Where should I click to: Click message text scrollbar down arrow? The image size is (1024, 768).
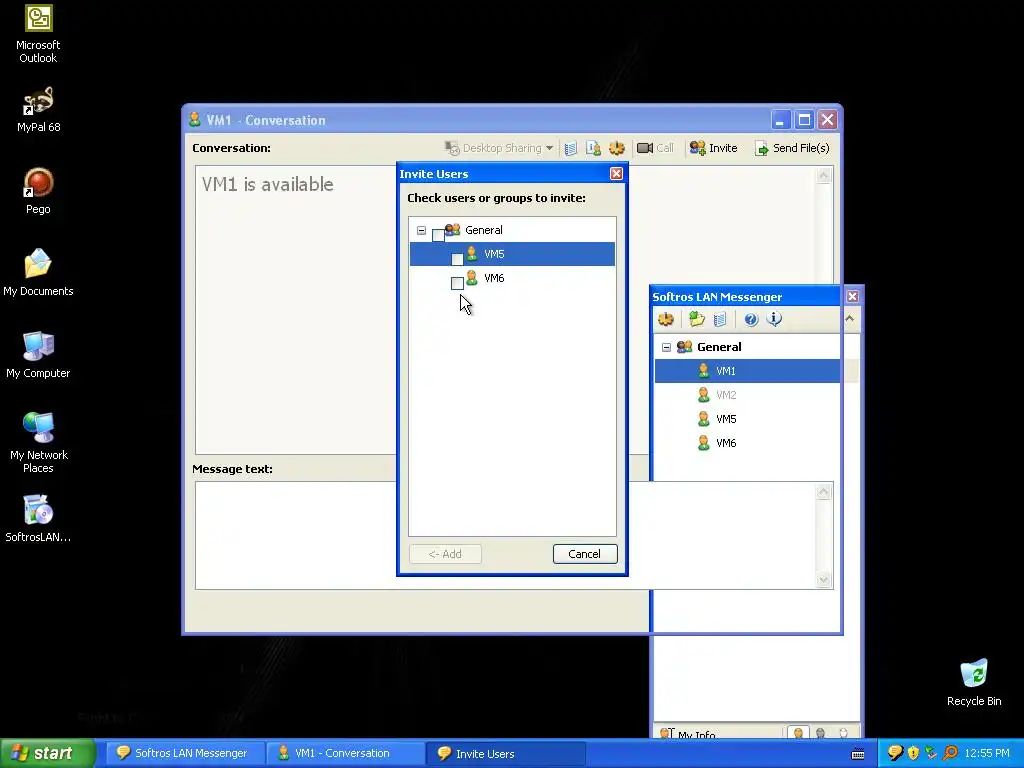click(824, 580)
